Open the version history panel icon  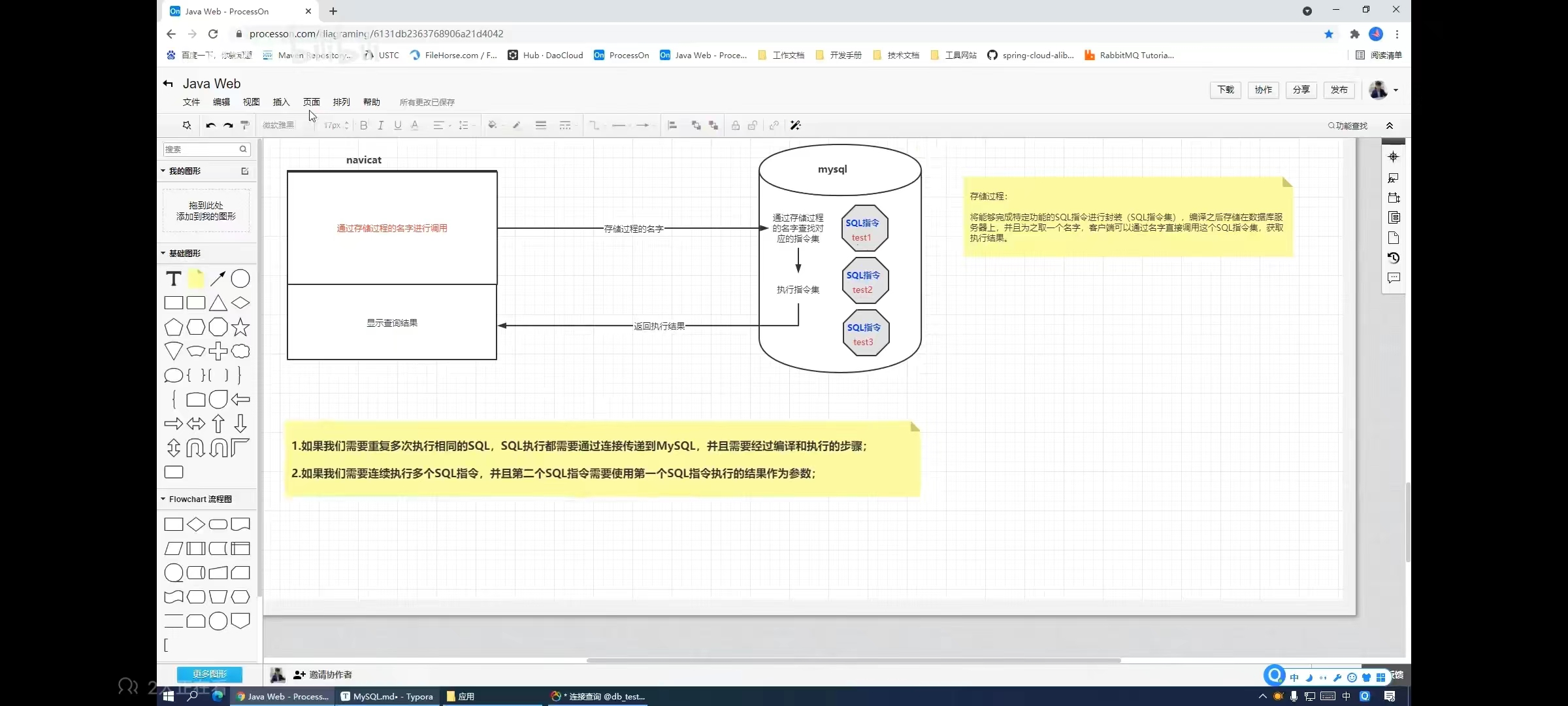[1394, 258]
